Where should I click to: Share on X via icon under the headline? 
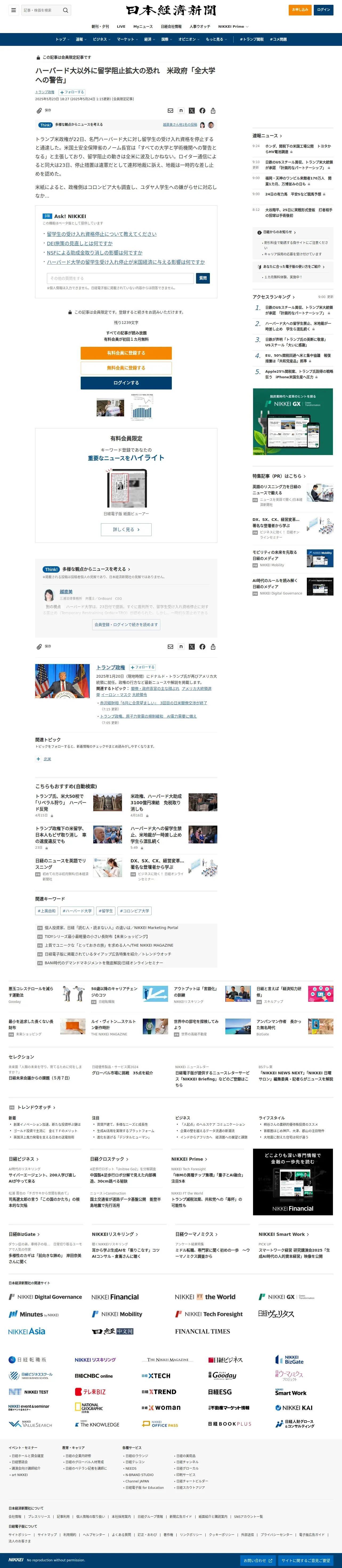coord(192,111)
